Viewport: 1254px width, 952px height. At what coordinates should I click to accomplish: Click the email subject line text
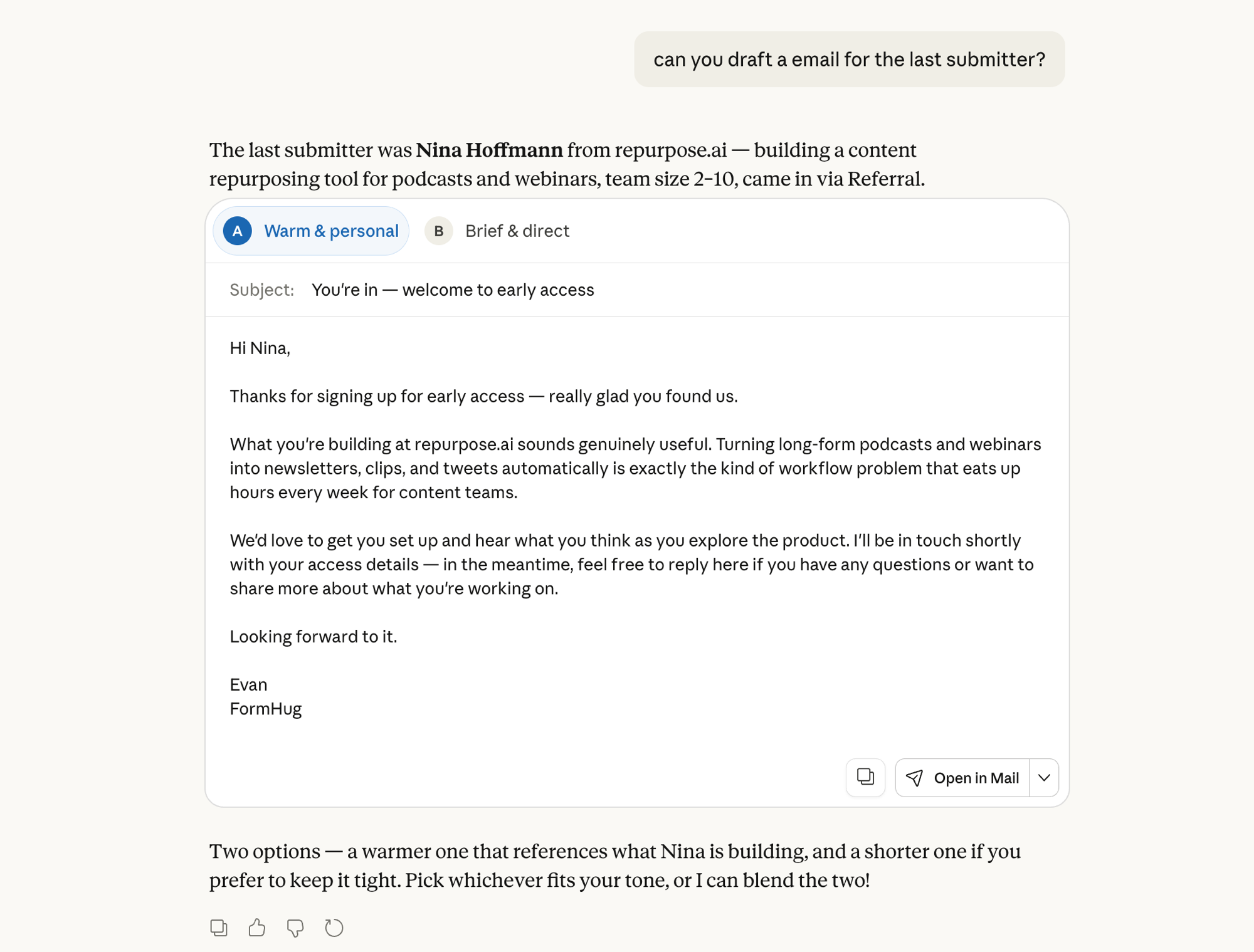click(x=453, y=290)
